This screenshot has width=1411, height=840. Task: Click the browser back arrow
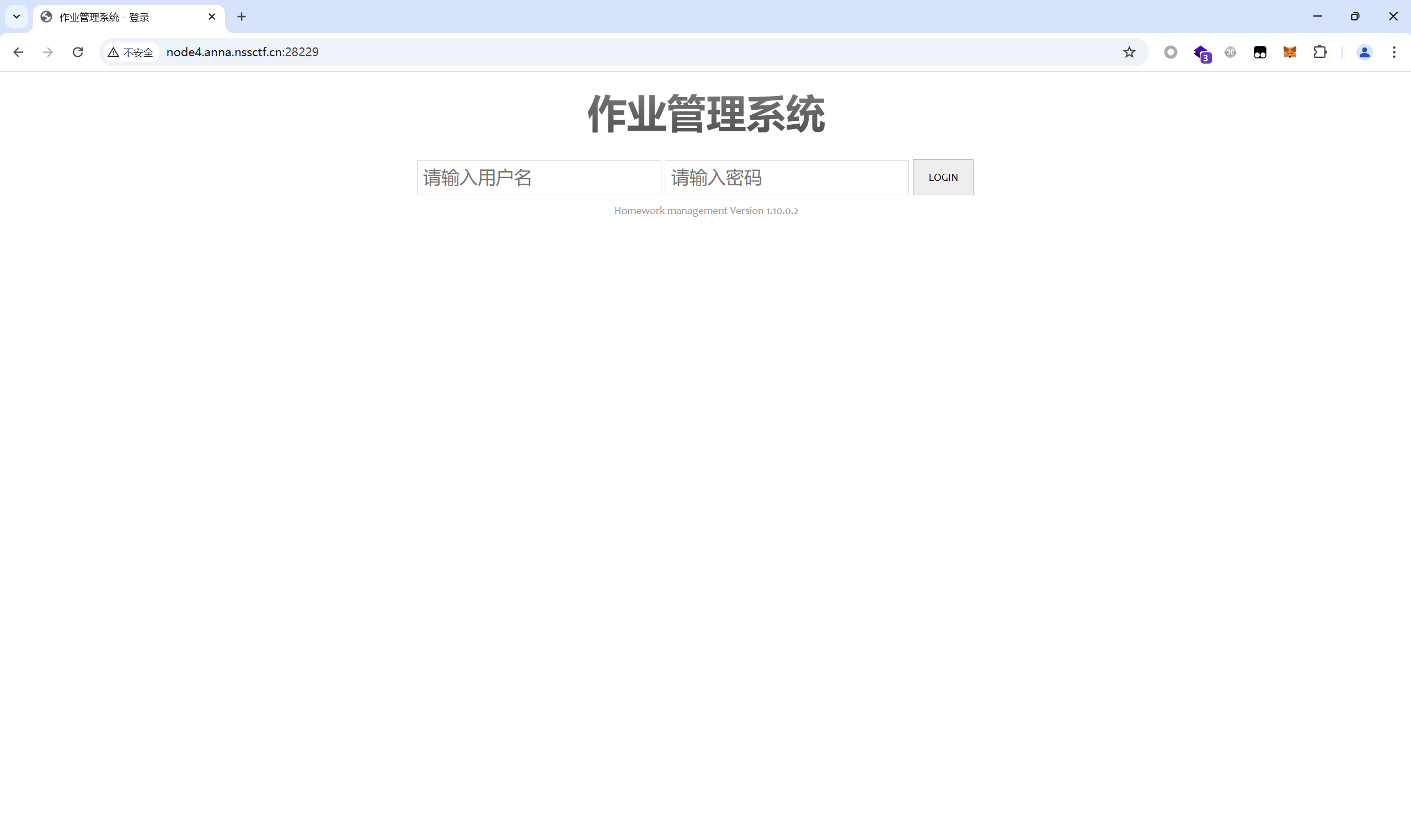[x=18, y=52]
